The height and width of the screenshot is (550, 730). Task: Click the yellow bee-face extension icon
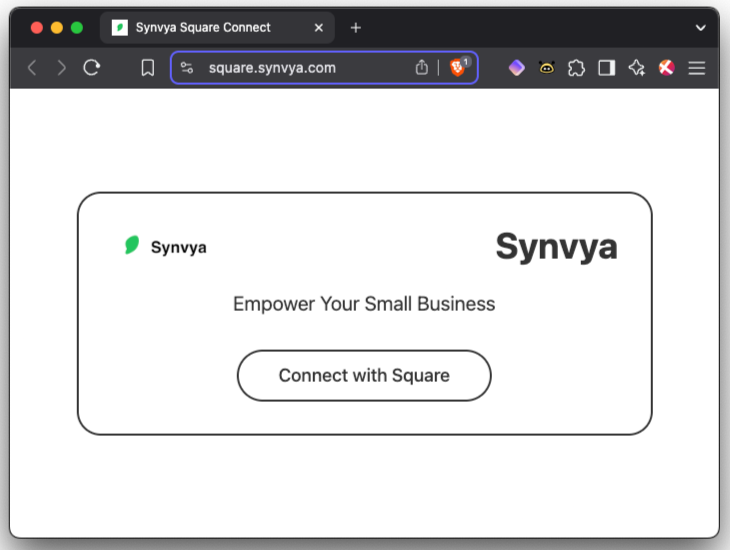click(547, 68)
